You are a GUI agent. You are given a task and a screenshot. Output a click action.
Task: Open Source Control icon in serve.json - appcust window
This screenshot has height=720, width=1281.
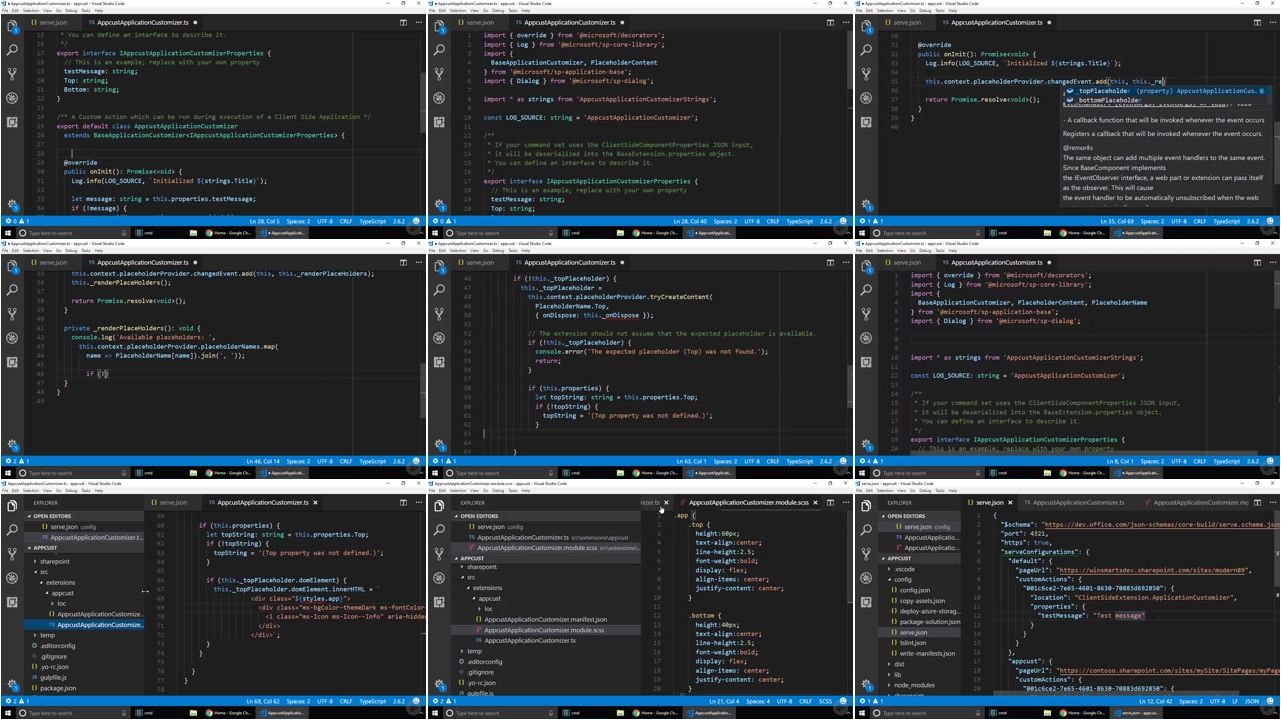pyautogui.click(x=866, y=554)
